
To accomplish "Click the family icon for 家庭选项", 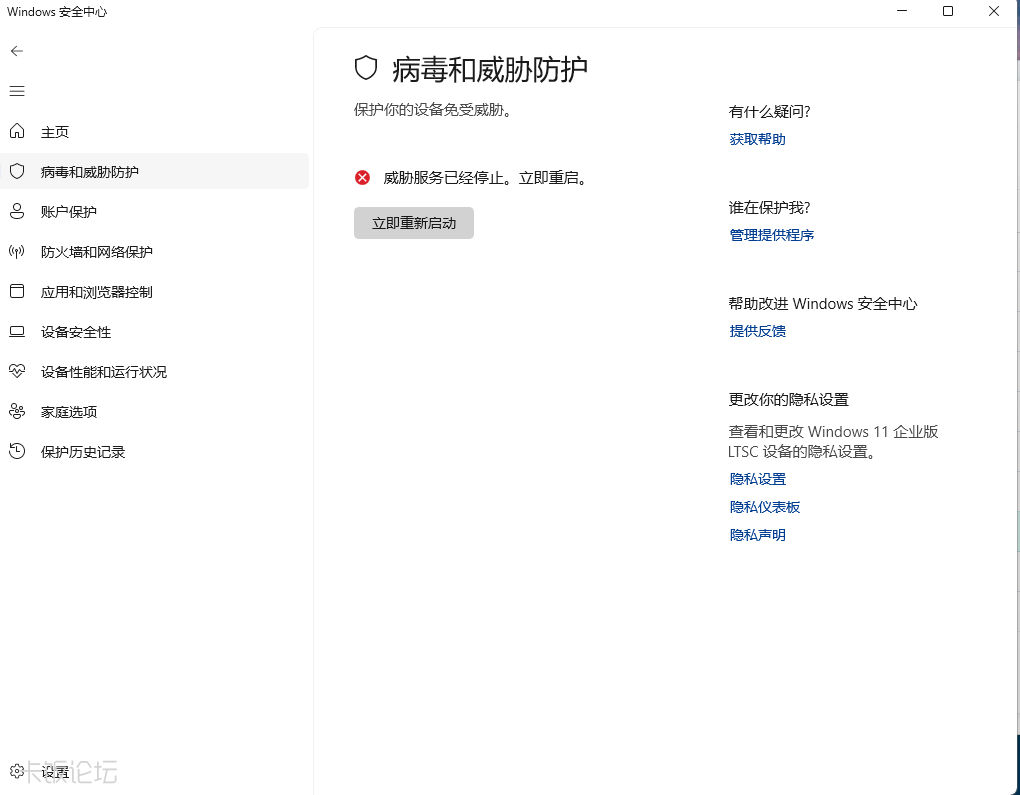I will 17,412.
